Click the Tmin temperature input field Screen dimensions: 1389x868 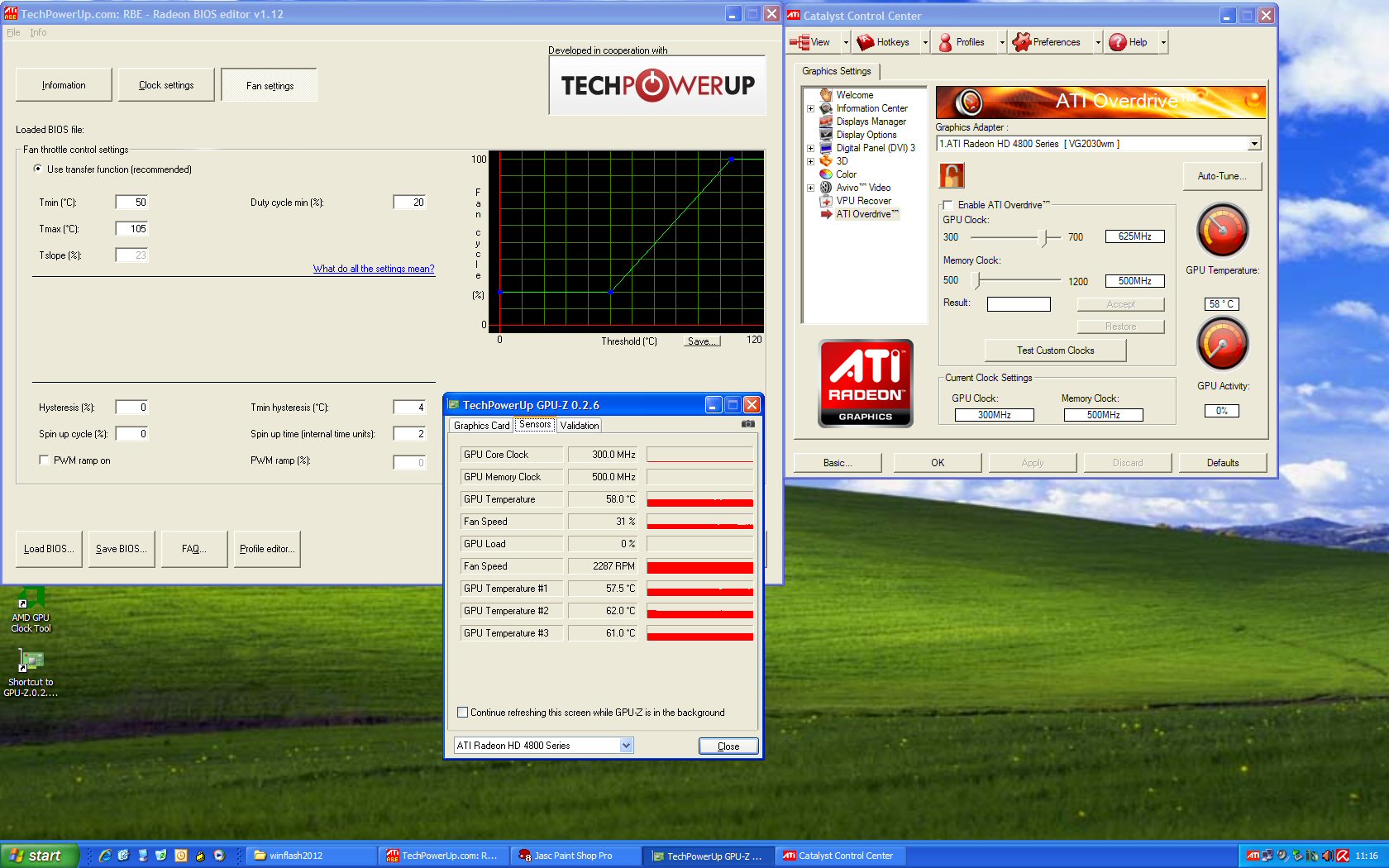(x=131, y=203)
